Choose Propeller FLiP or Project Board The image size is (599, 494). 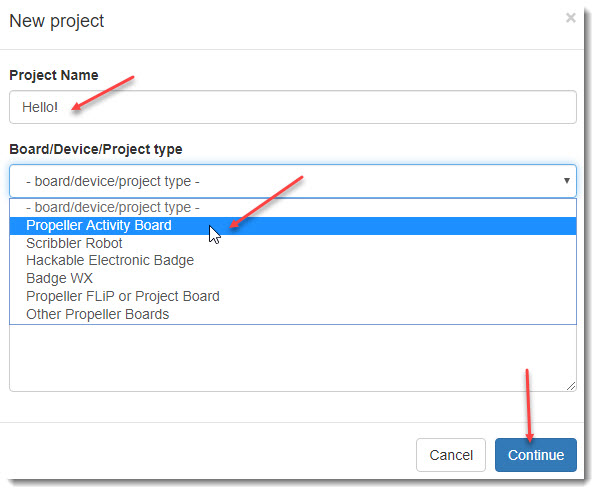(x=293, y=296)
